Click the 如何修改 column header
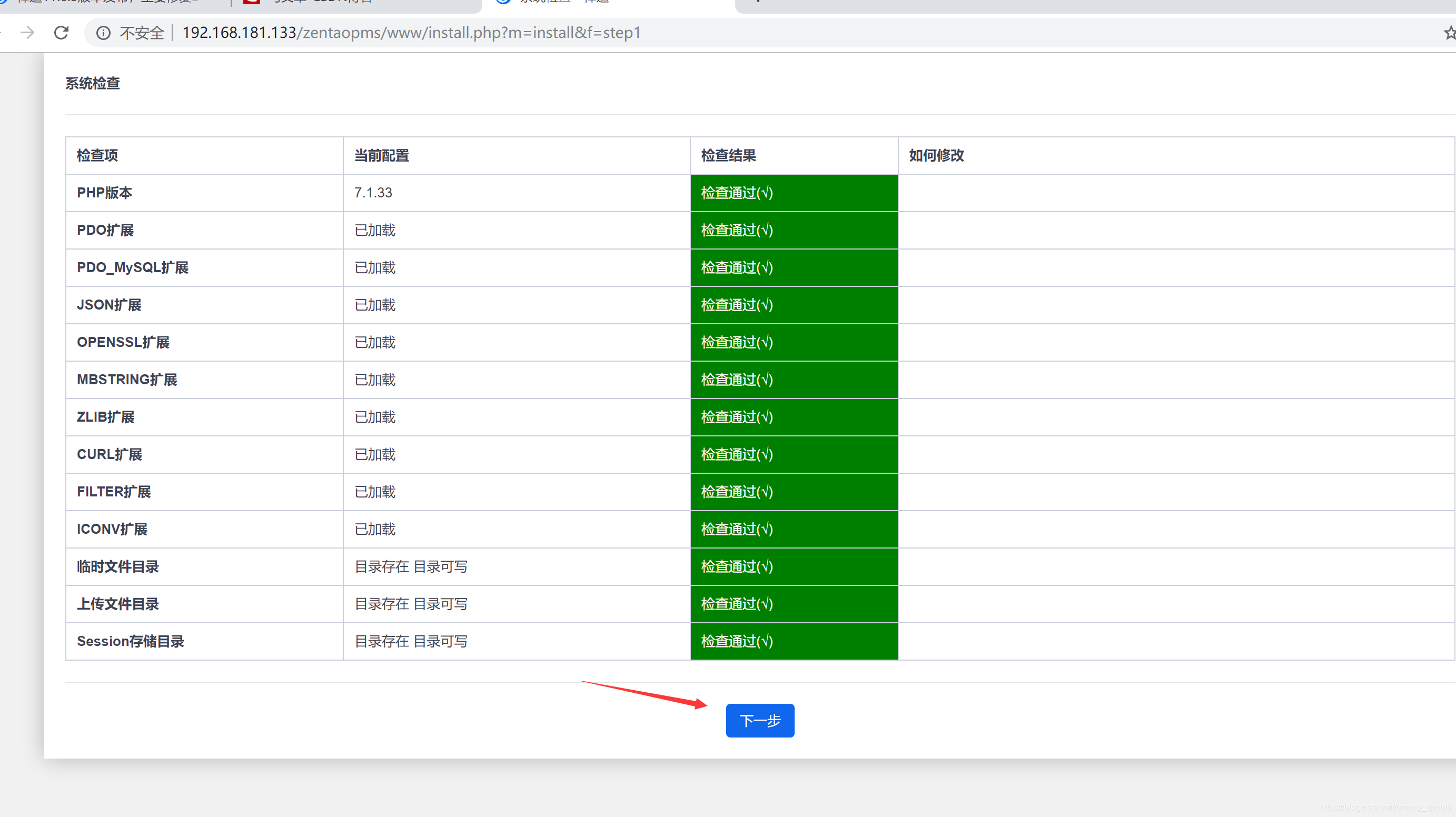The width and height of the screenshot is (1456, 817). [x=936, y=155]
